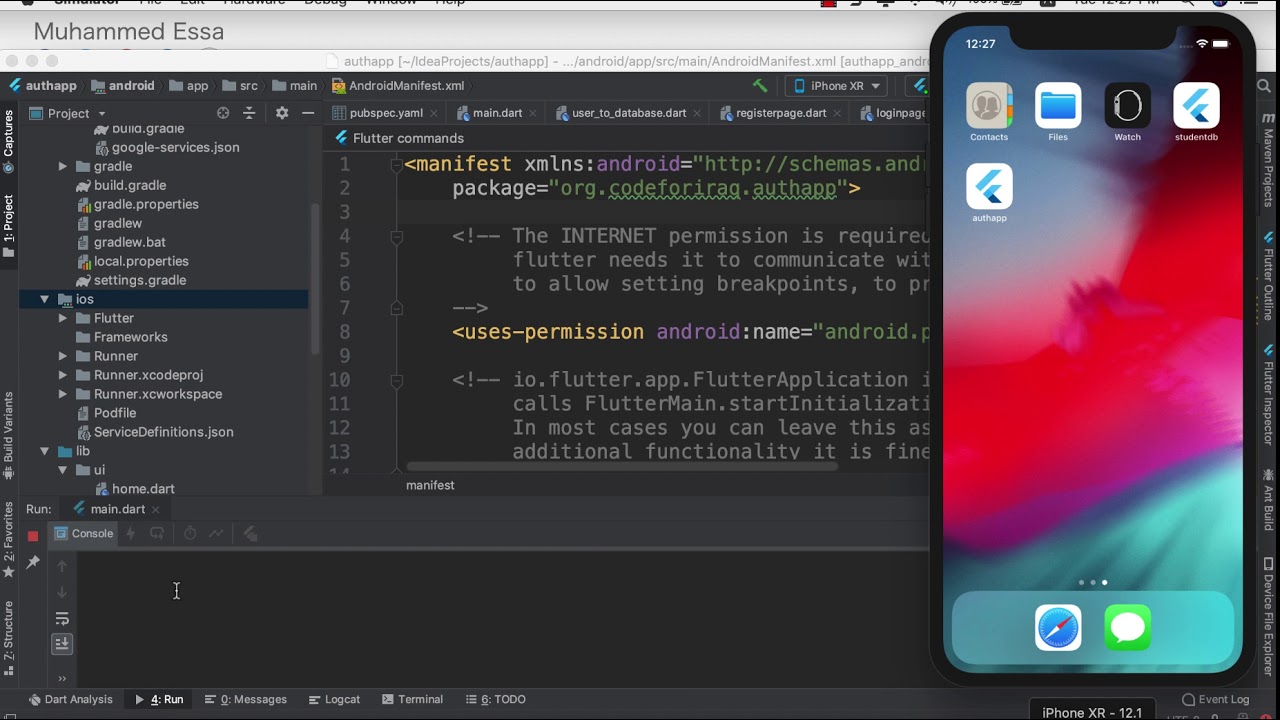This screenshot has width=1280, height=720.
Task: Click the authapp breadcrumb
Action: [x=42, y=86]
